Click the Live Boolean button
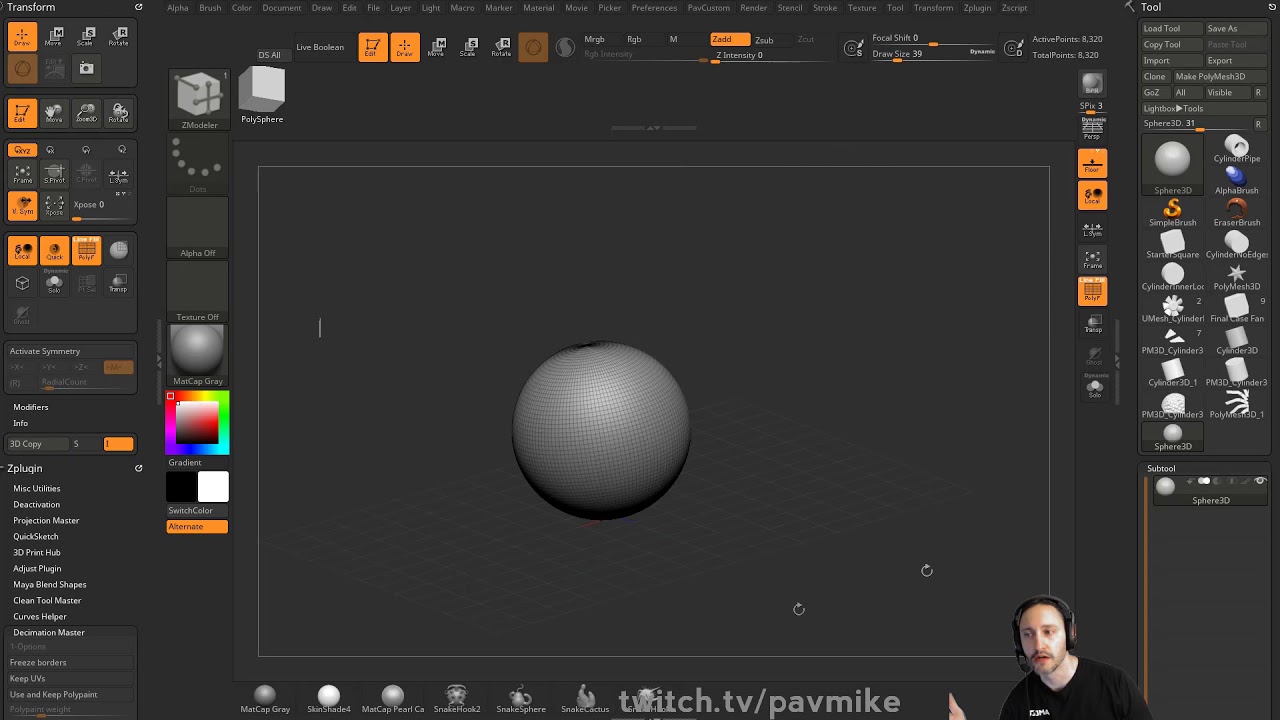 coord(320,47)
